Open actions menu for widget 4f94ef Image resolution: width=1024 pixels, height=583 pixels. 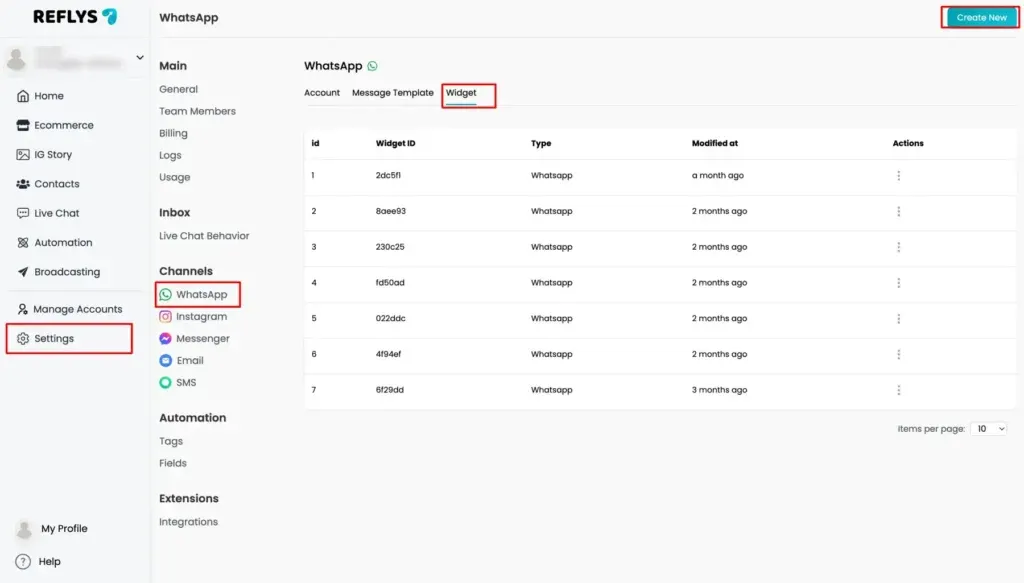click(899, 355)
